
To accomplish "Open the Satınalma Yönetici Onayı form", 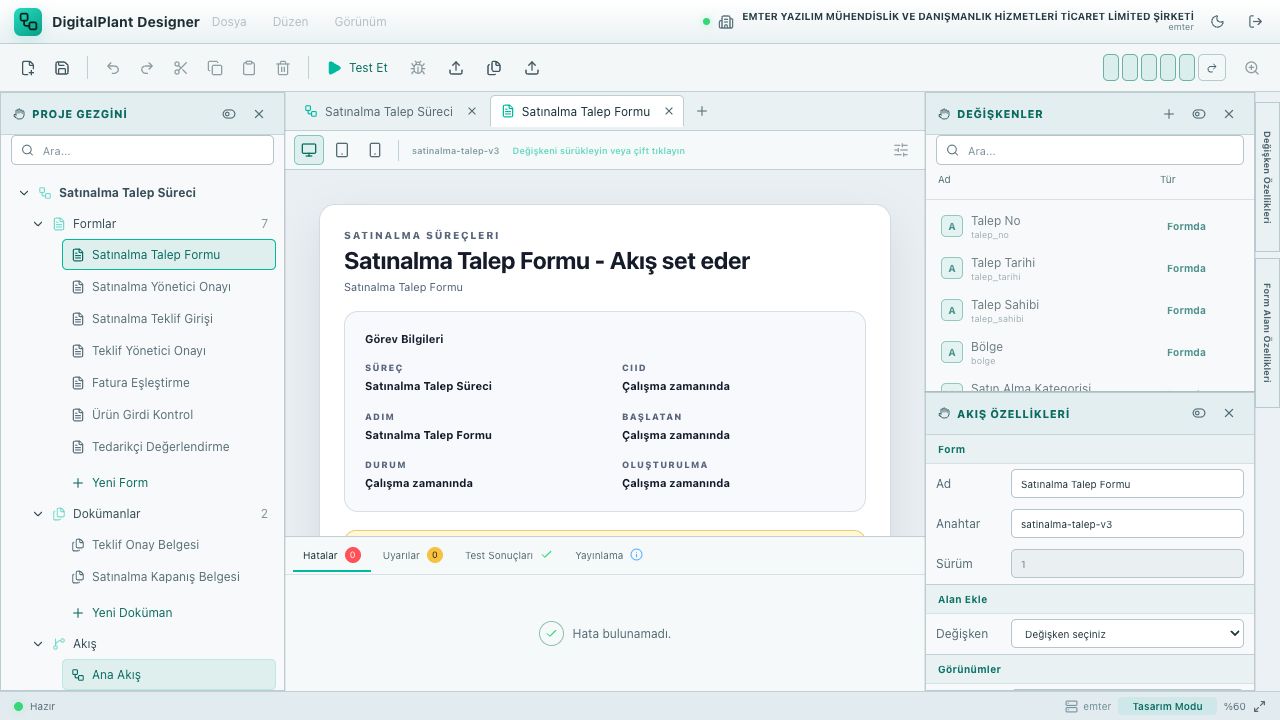I will 169,287.
